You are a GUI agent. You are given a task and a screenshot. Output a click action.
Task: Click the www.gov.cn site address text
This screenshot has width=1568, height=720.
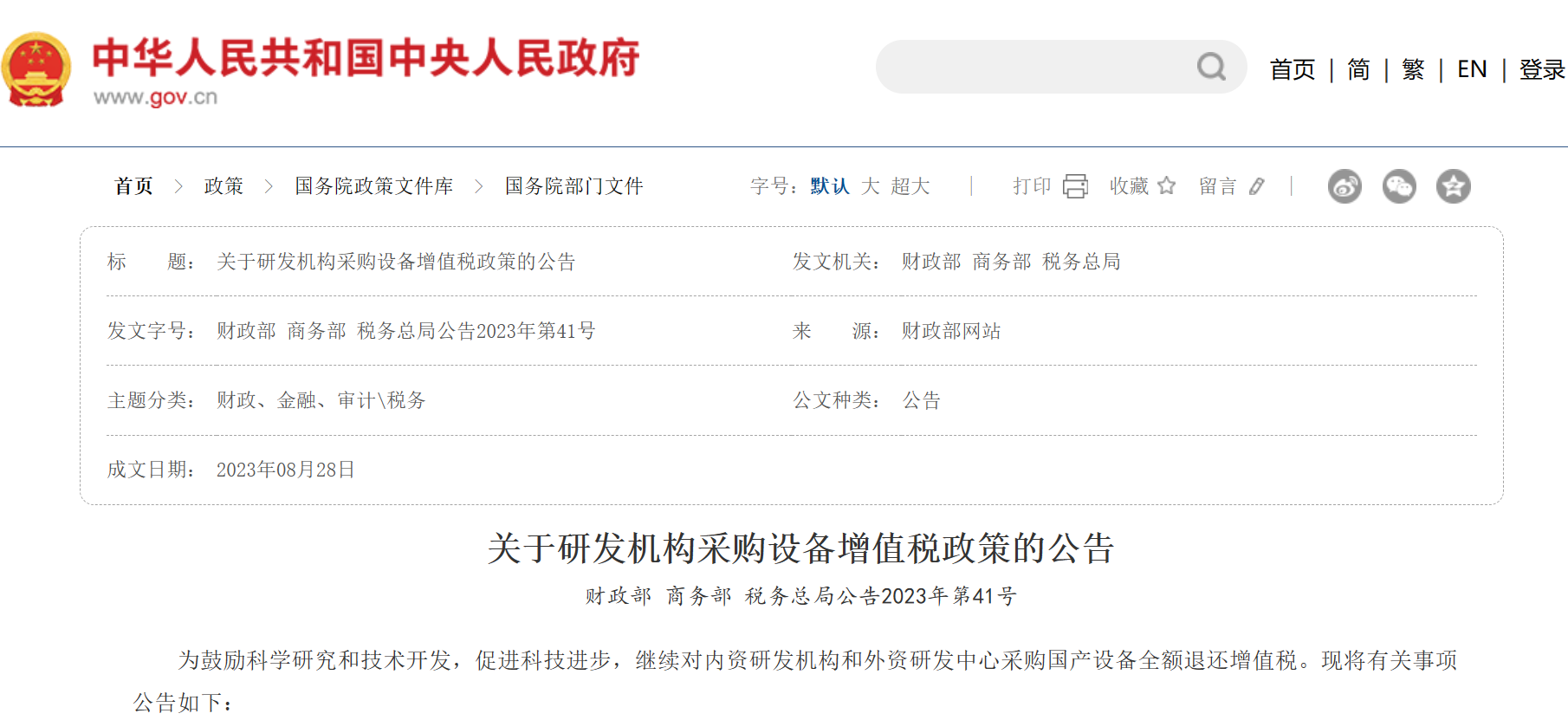155,97
